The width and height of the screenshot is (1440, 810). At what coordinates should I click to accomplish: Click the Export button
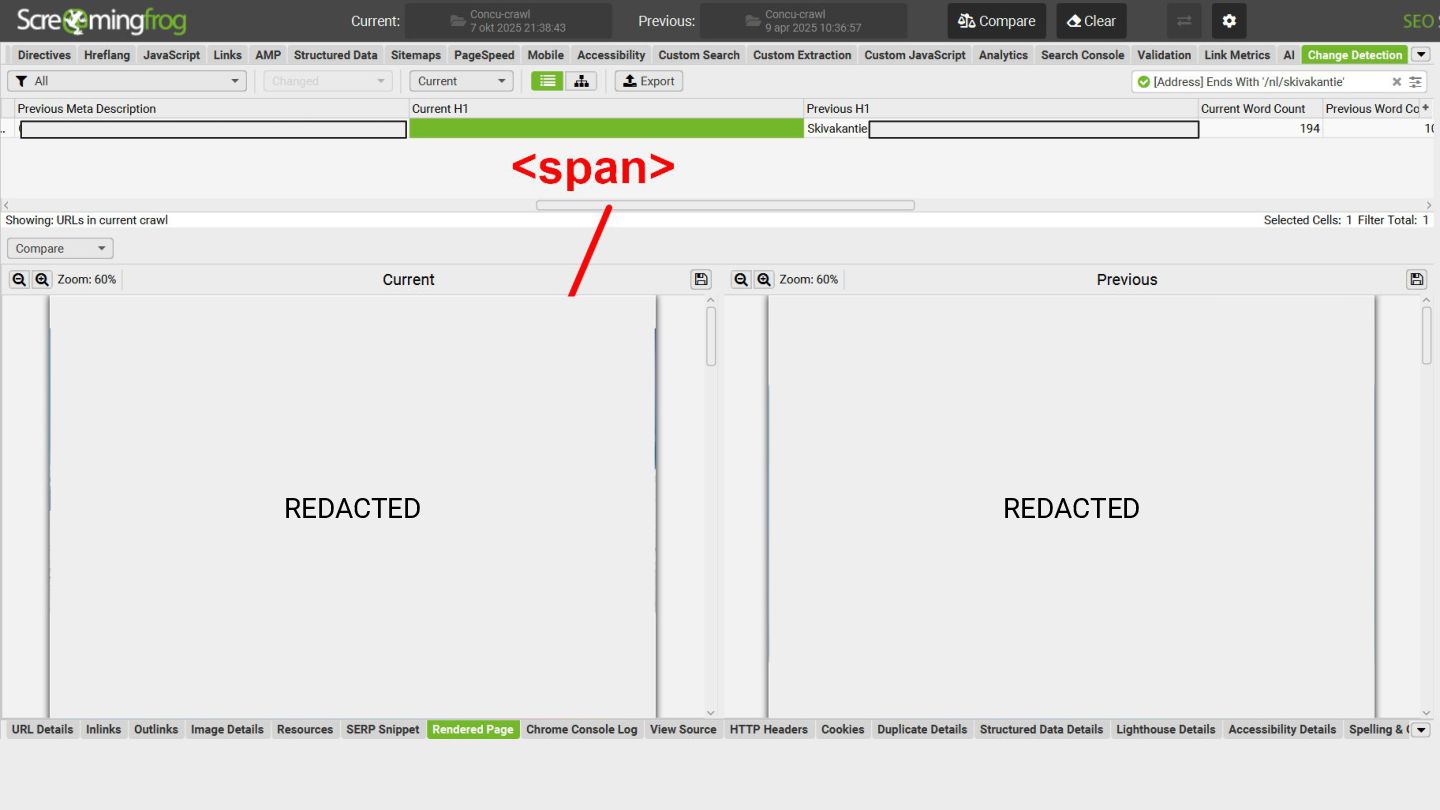[648, 81]
